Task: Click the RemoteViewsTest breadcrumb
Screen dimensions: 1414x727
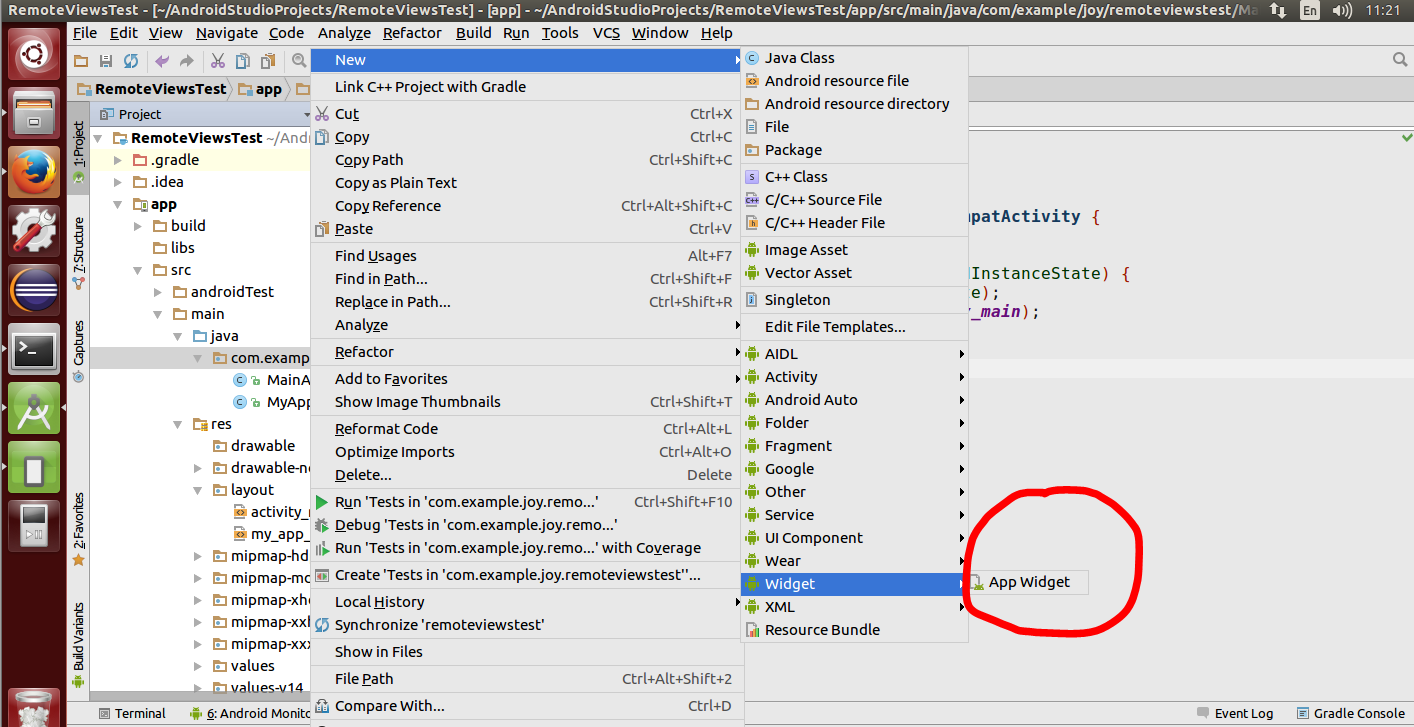Action: pos(152,89)
